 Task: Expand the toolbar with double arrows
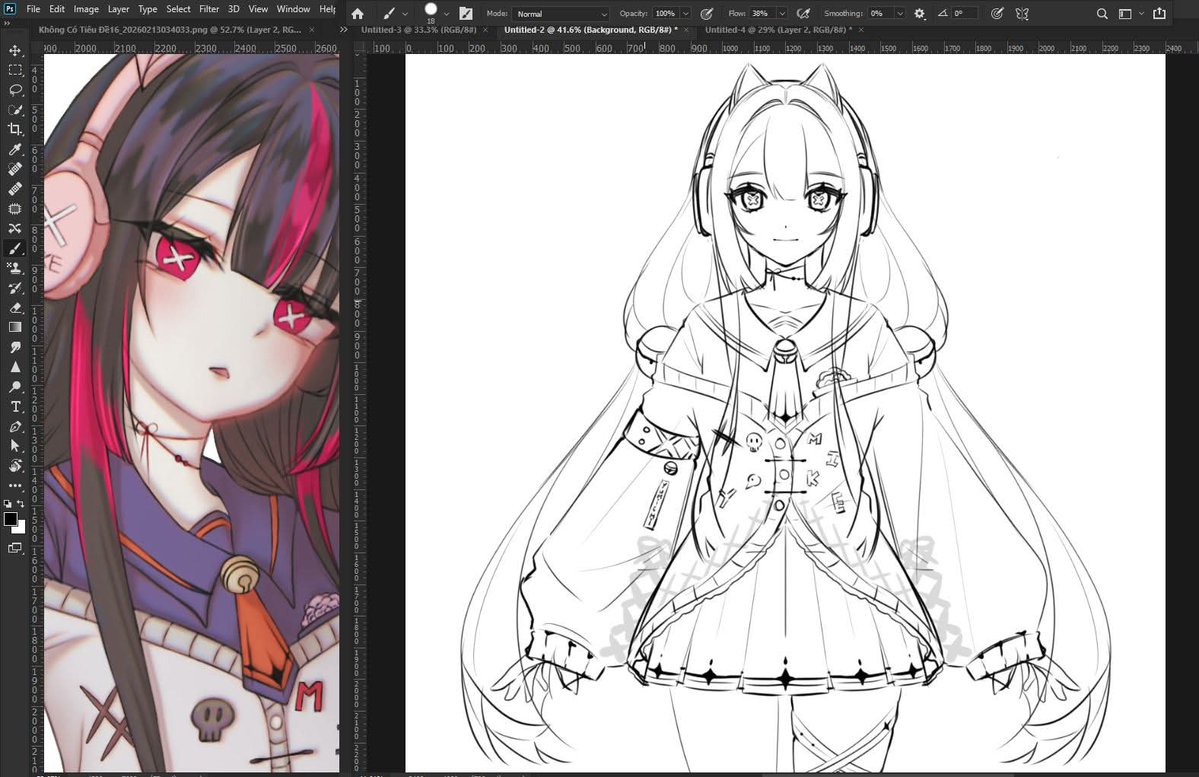point(6,23)
